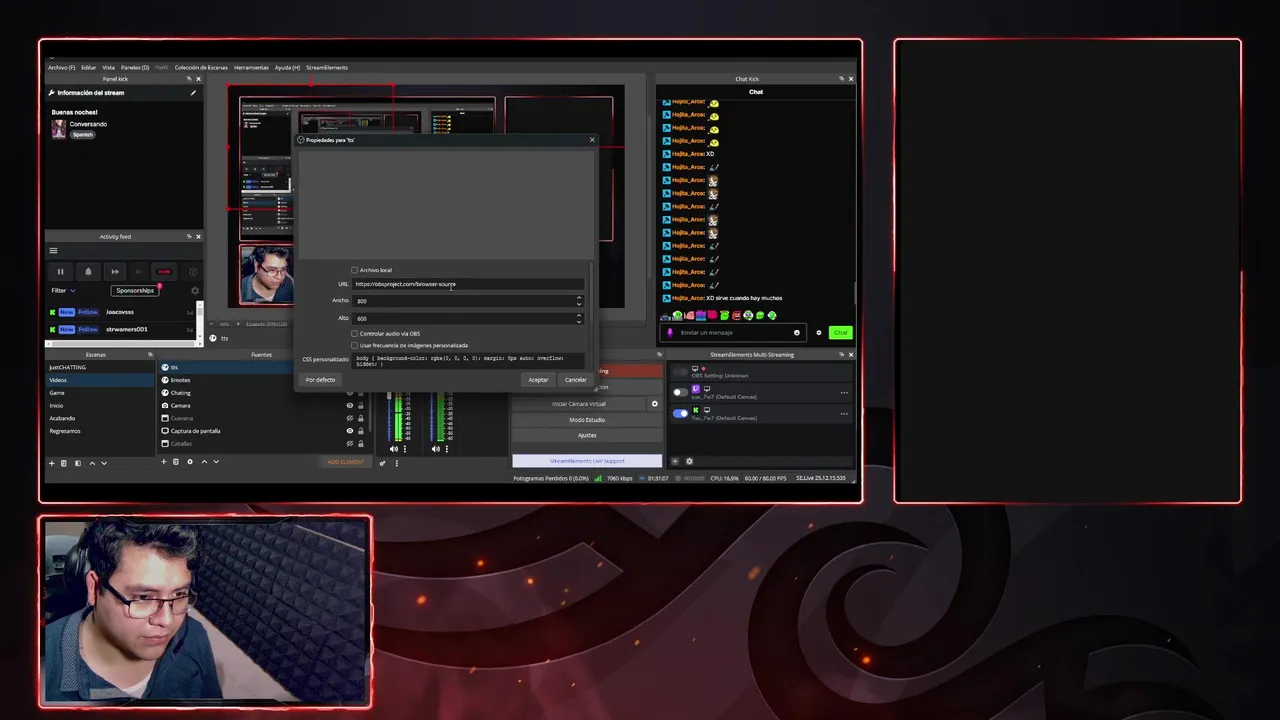
Task: Open the Editar menu
Action: (x=88, y=67)
